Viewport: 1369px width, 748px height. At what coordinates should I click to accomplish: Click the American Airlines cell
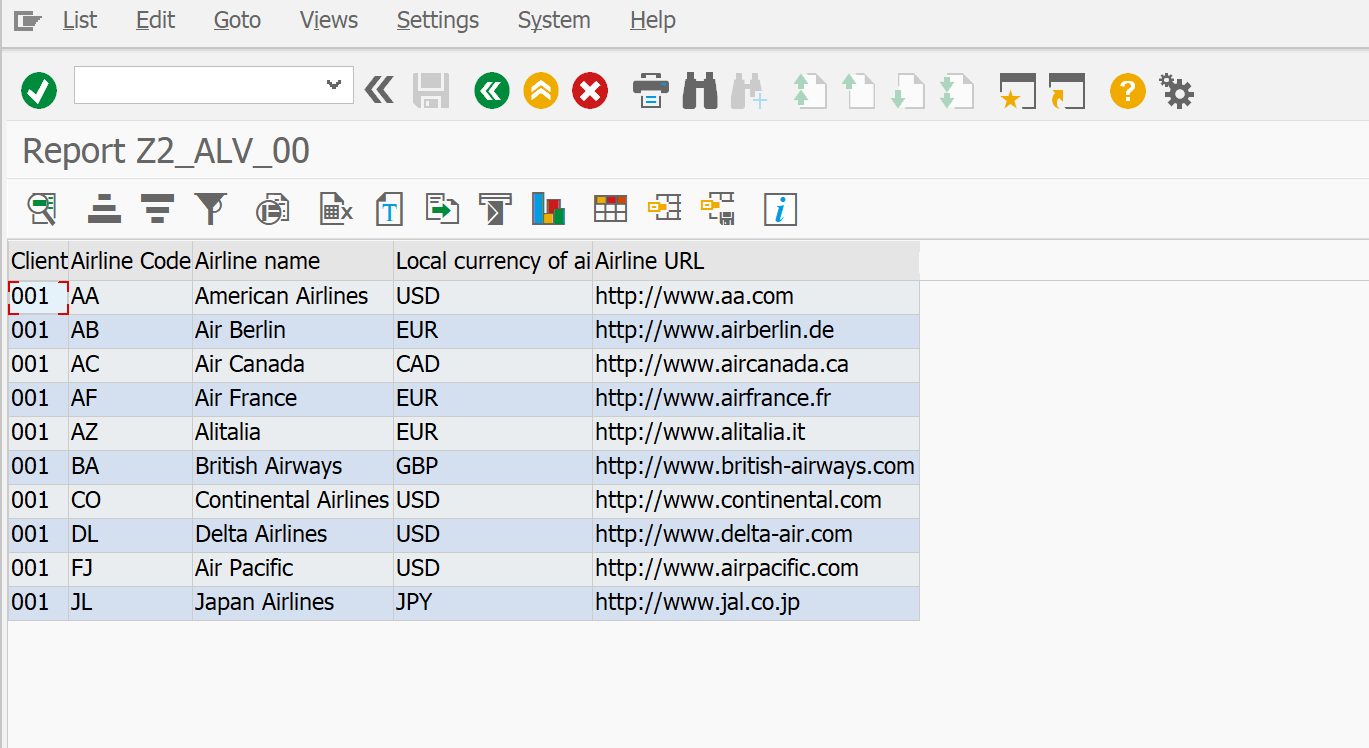tap(293, 297)
